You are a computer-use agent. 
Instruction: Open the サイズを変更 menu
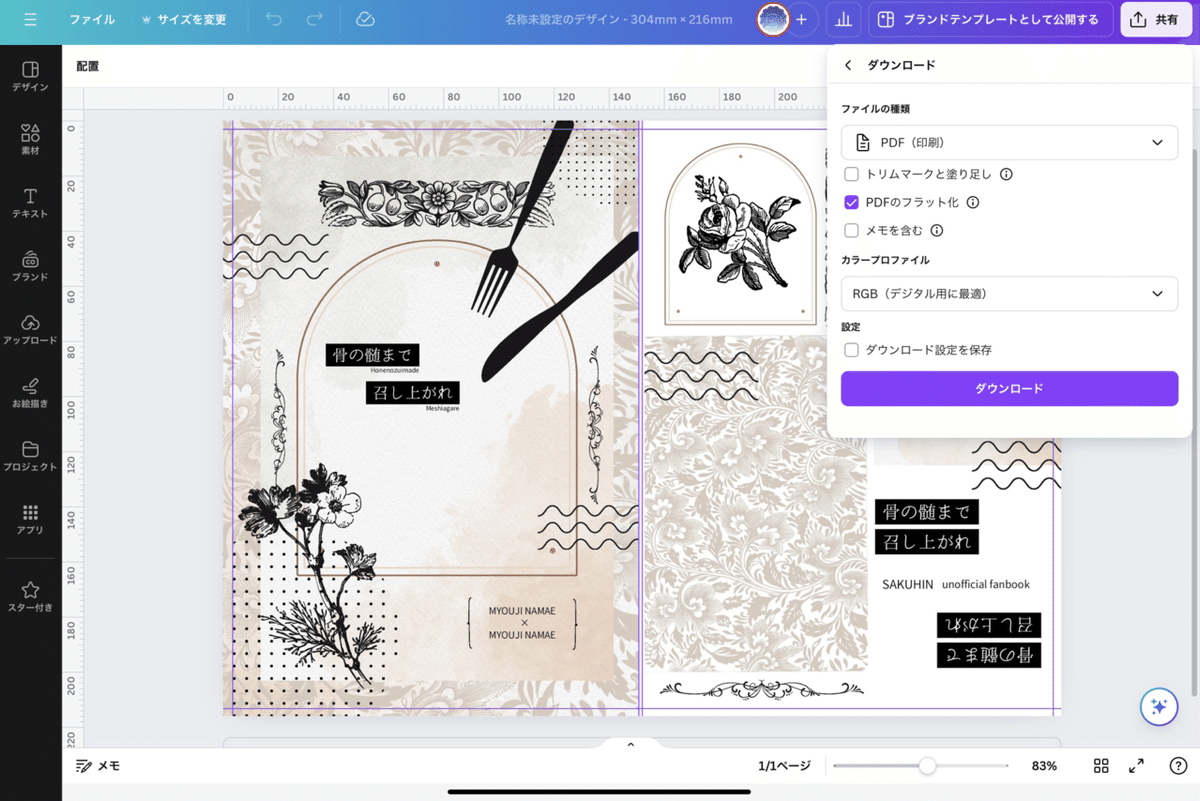[x=184, y=18]
